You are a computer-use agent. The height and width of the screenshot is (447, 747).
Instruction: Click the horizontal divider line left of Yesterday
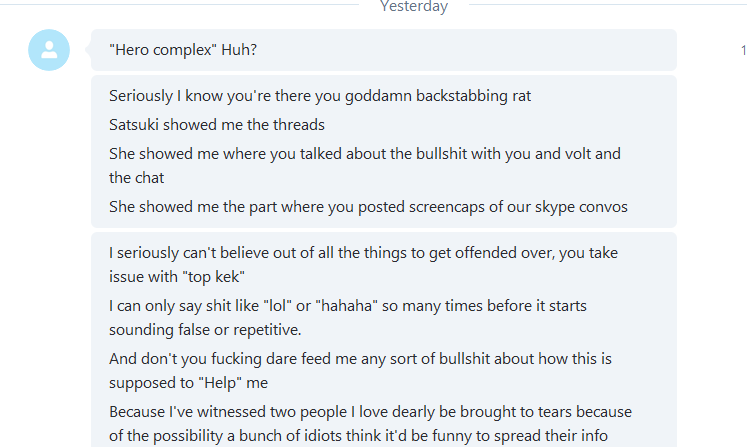[179, 4]
